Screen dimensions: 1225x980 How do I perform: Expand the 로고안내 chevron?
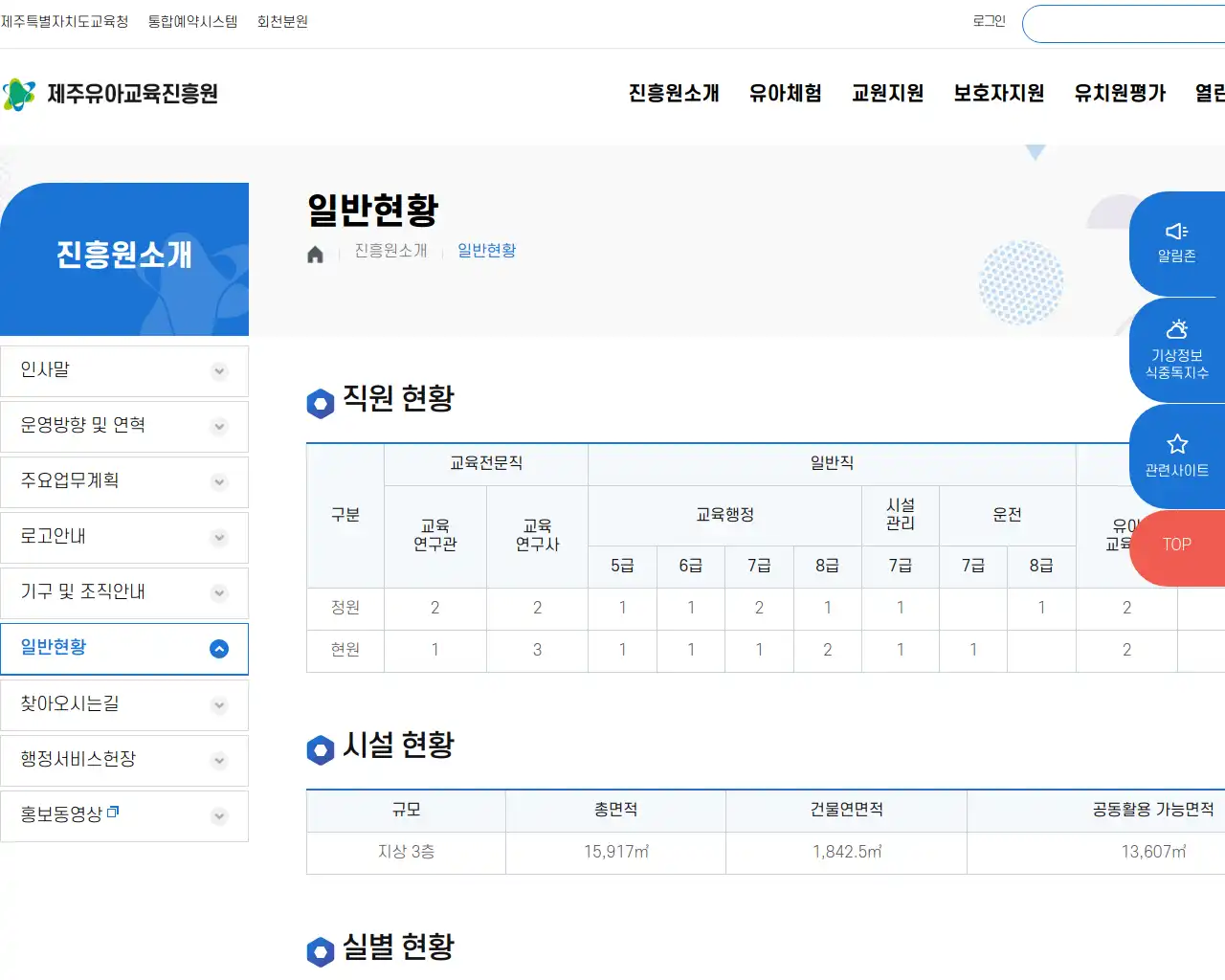pos(219,538)
